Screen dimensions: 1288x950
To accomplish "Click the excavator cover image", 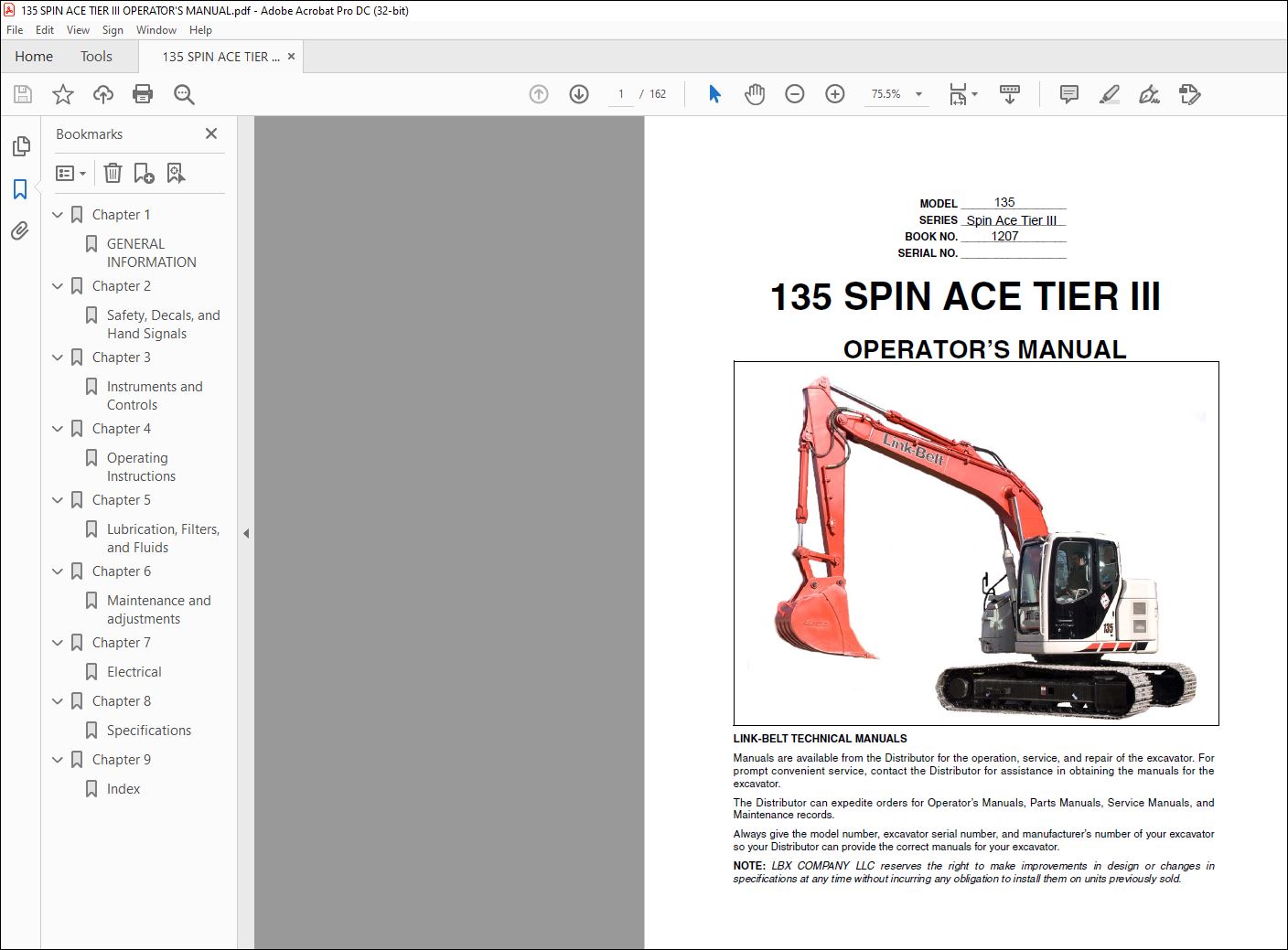I will tap(976, 543).
